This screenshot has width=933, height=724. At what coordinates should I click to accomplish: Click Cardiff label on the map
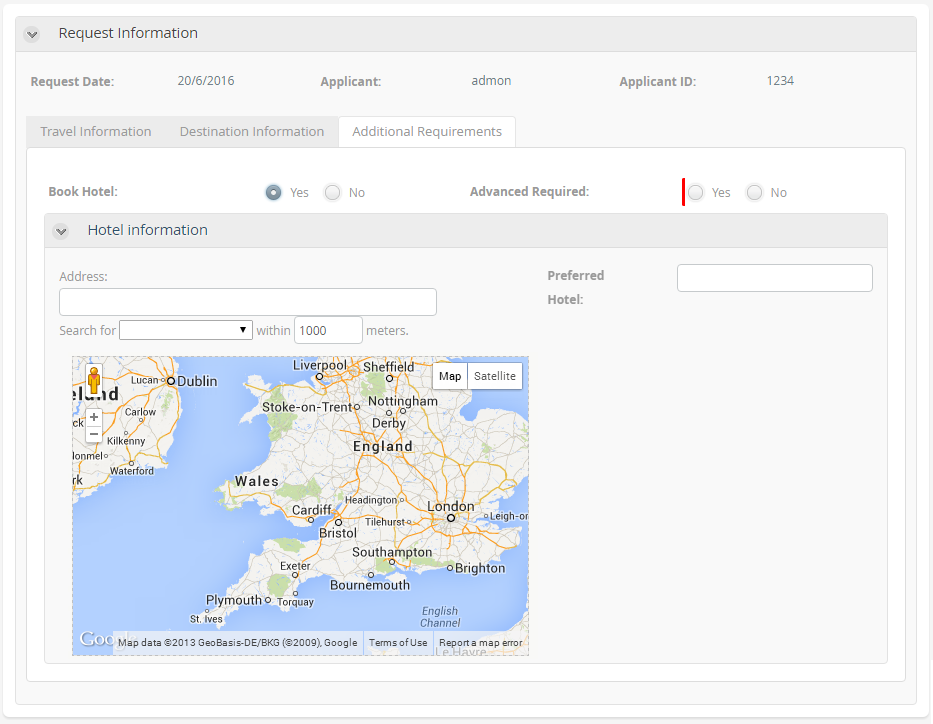coord(311,510)
